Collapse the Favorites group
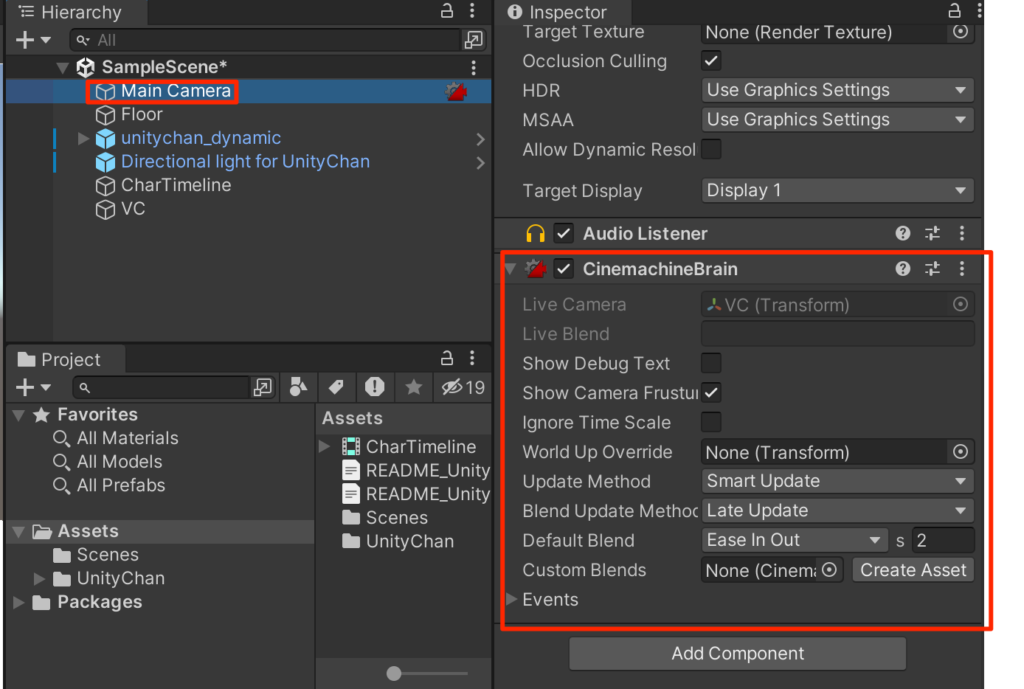Screen dimensions: 1024x689 tap(19, 415)
